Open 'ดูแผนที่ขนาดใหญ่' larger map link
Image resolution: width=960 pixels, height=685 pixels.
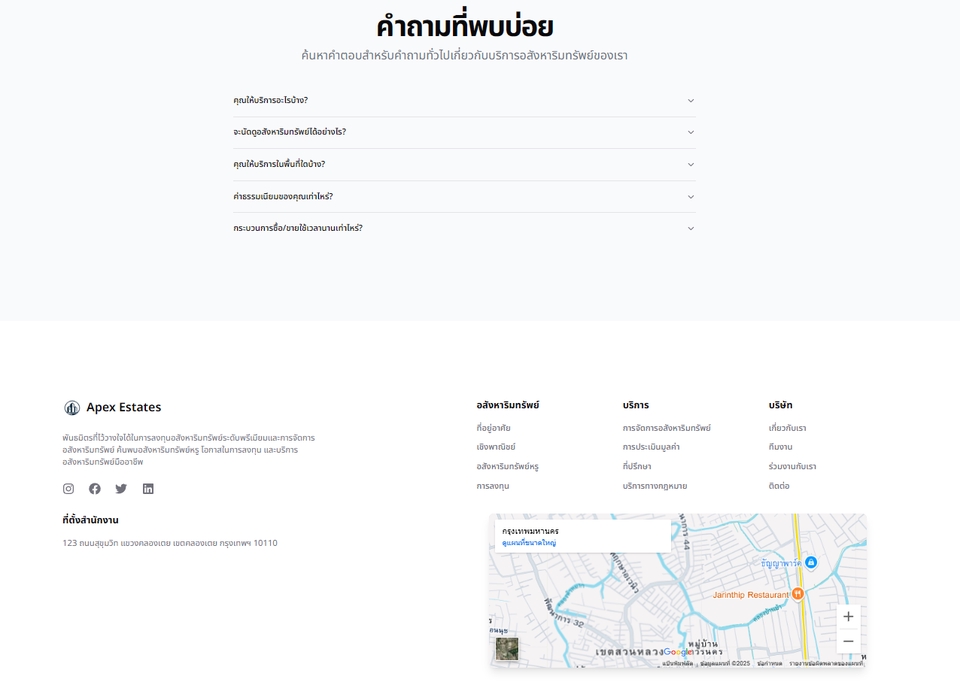tap(529, 543)
